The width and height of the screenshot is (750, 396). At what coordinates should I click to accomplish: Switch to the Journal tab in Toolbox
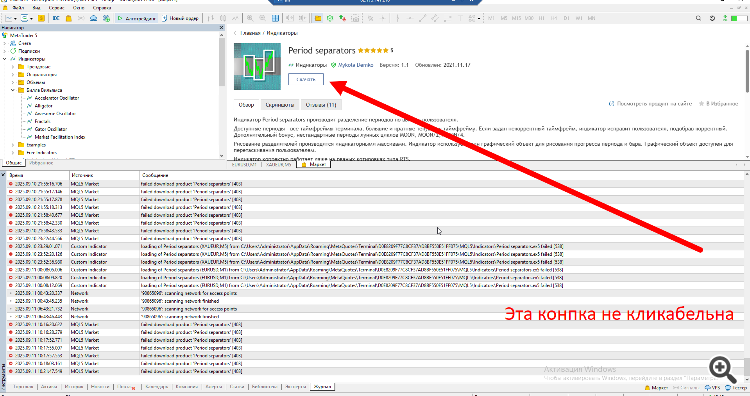[x=322, y=386]
